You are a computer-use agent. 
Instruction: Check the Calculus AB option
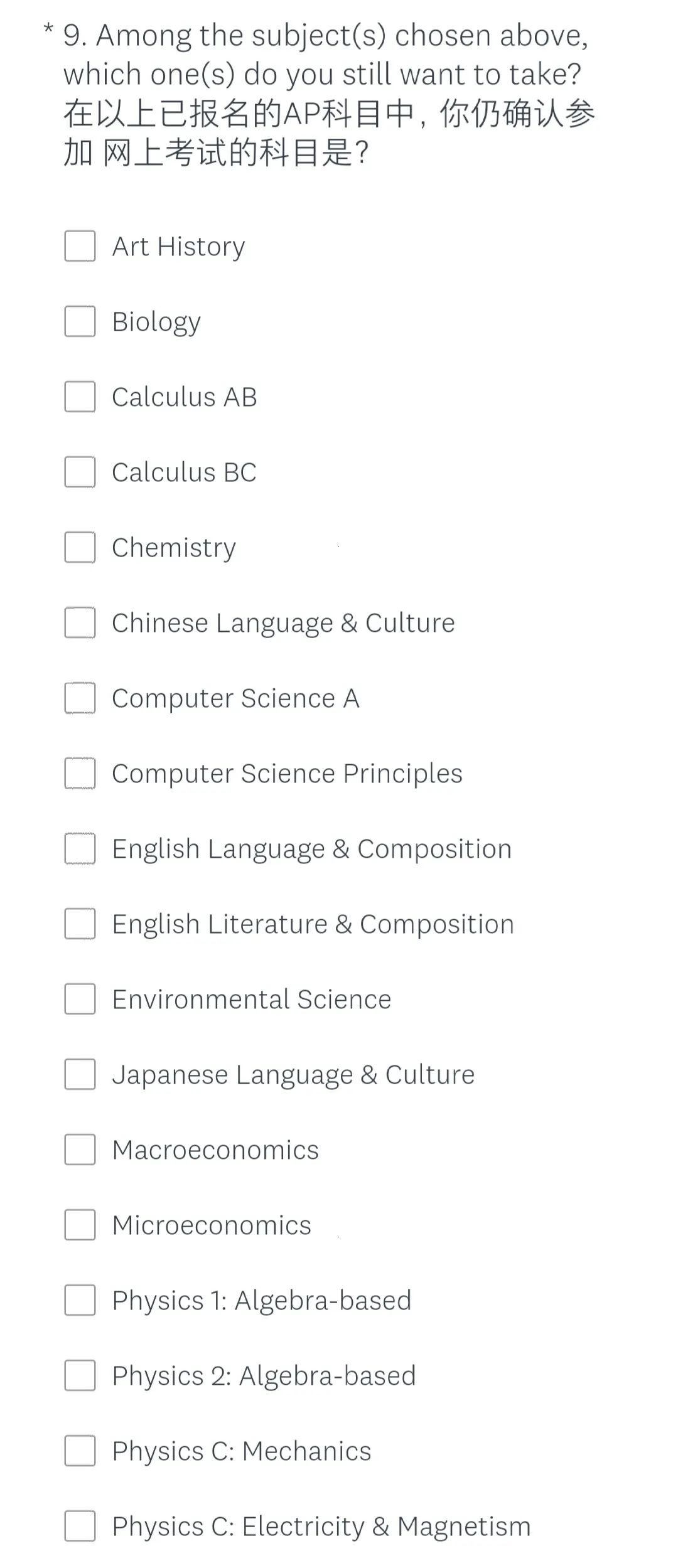pos(79,397)
